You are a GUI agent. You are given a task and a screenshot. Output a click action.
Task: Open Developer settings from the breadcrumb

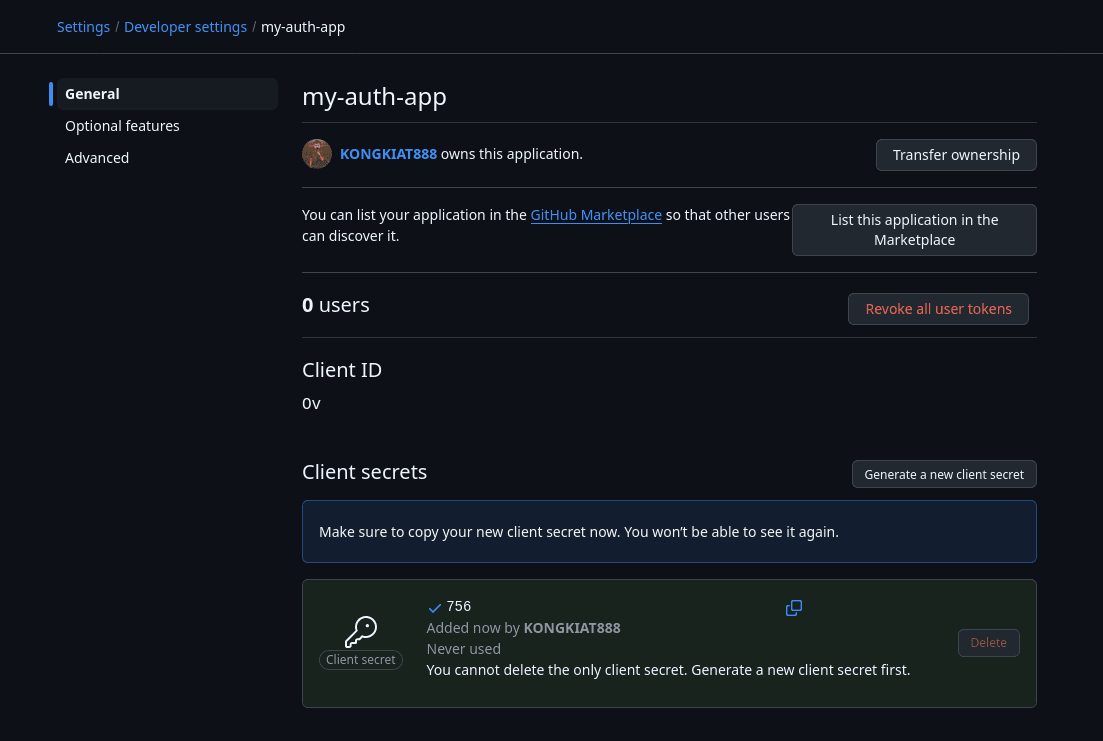[x=185, y=26]
